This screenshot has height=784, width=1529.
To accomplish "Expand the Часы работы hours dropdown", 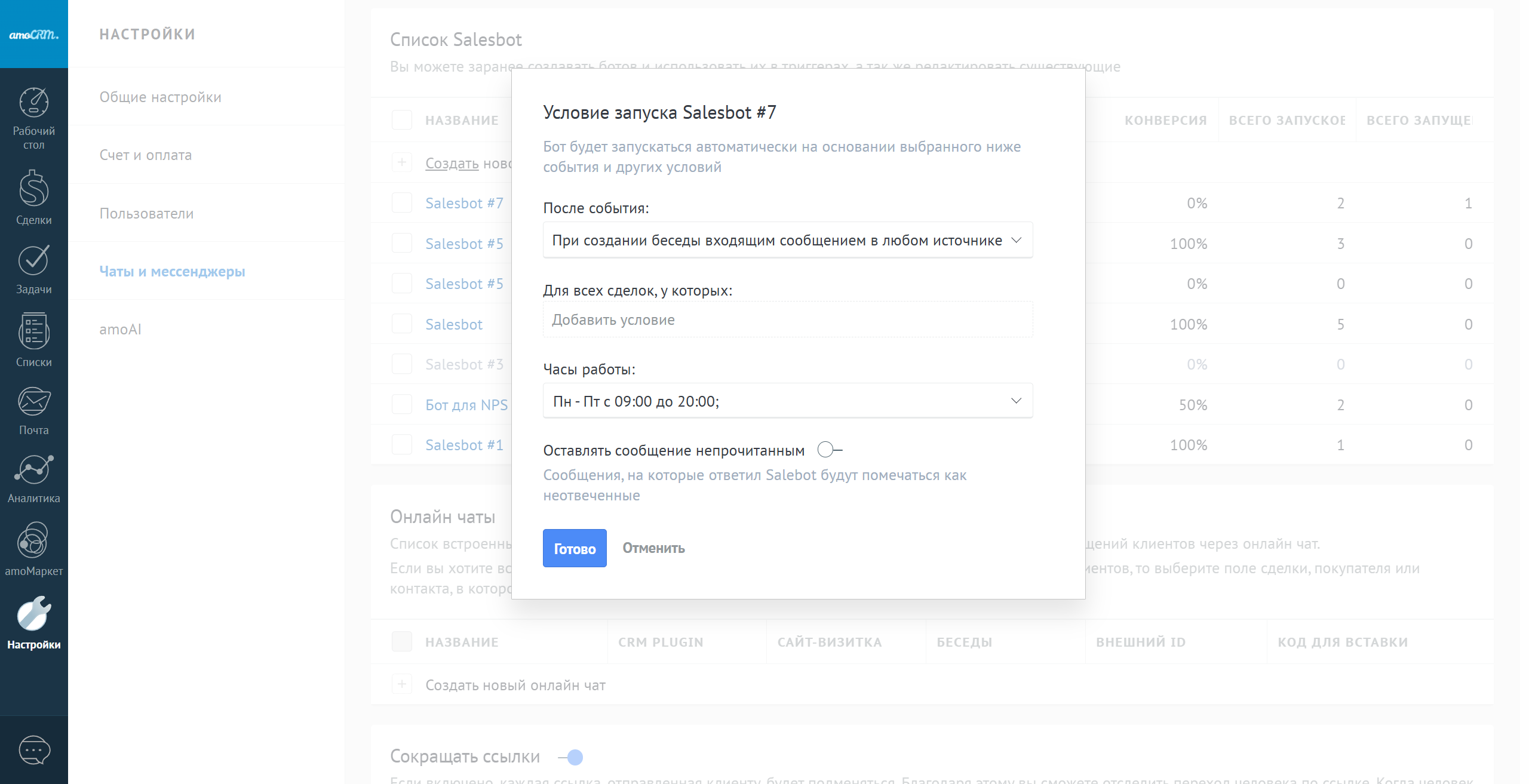I will tap(787, 401).
